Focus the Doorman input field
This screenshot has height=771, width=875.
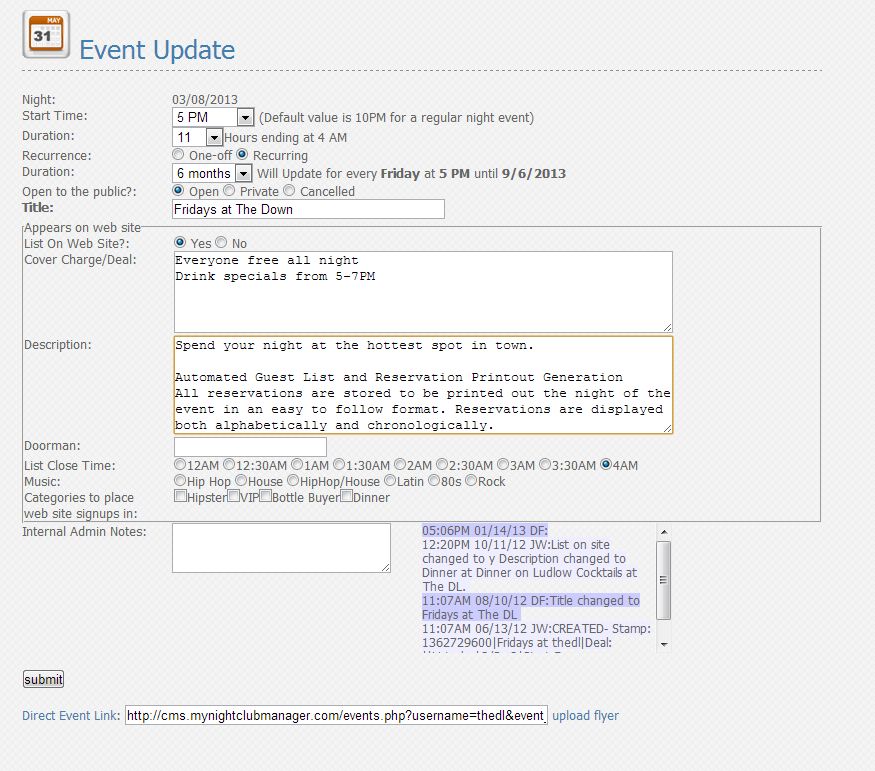point(251,447)
